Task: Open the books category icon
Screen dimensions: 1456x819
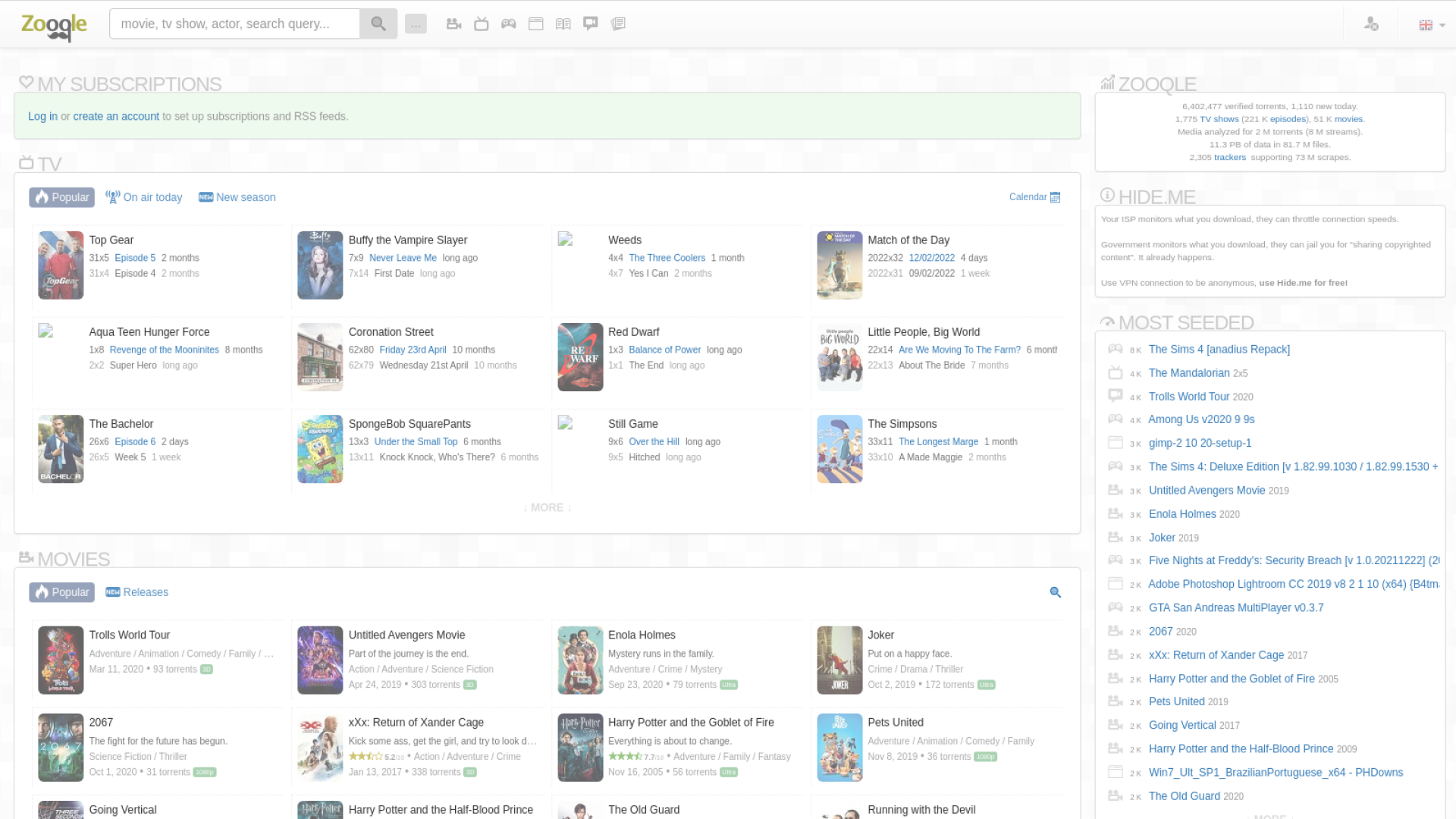Action: (x=563, y=24)
